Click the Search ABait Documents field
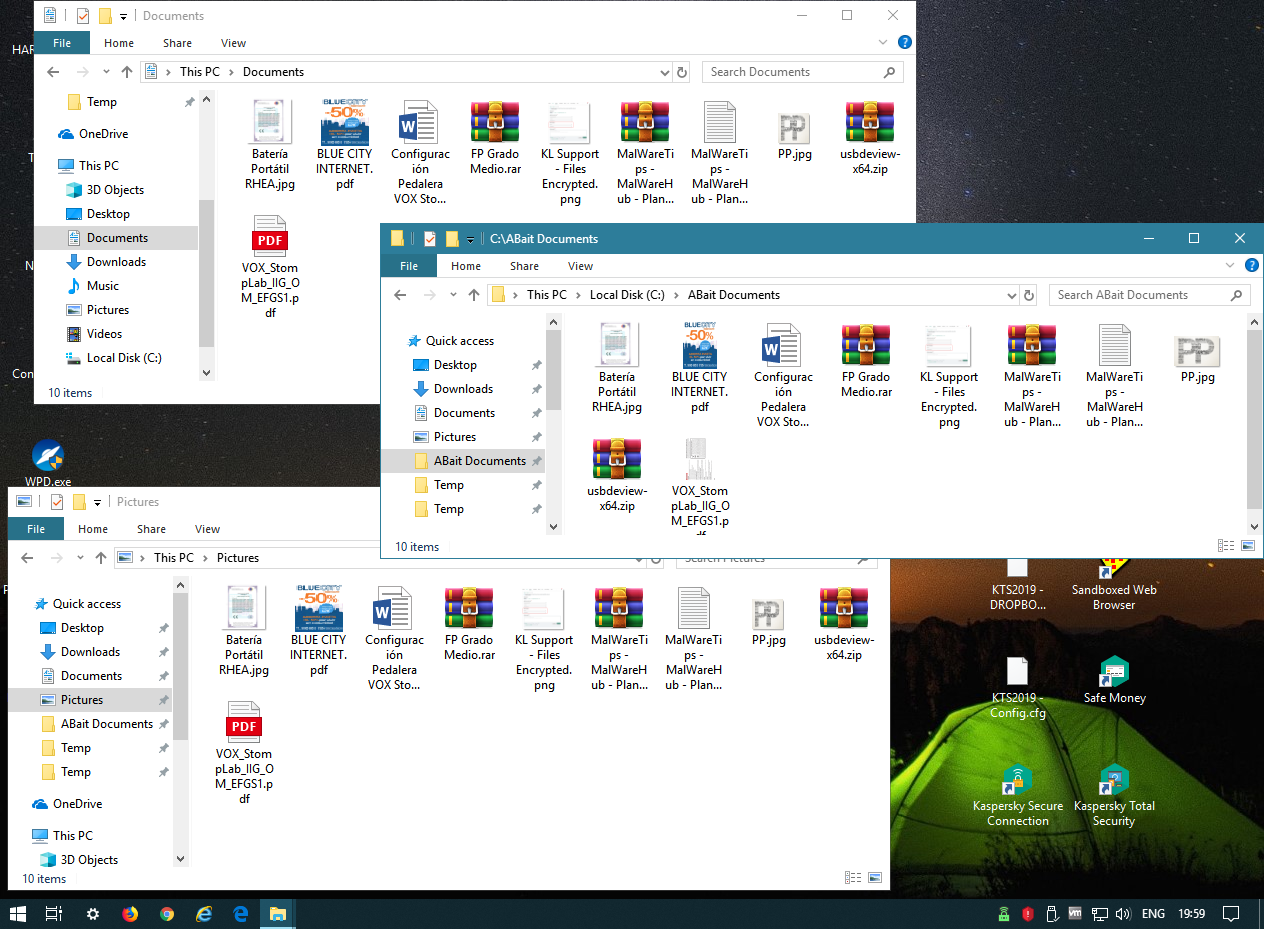The height and width of the screenshot is (929, 1264). click(x=1140, y=295)
